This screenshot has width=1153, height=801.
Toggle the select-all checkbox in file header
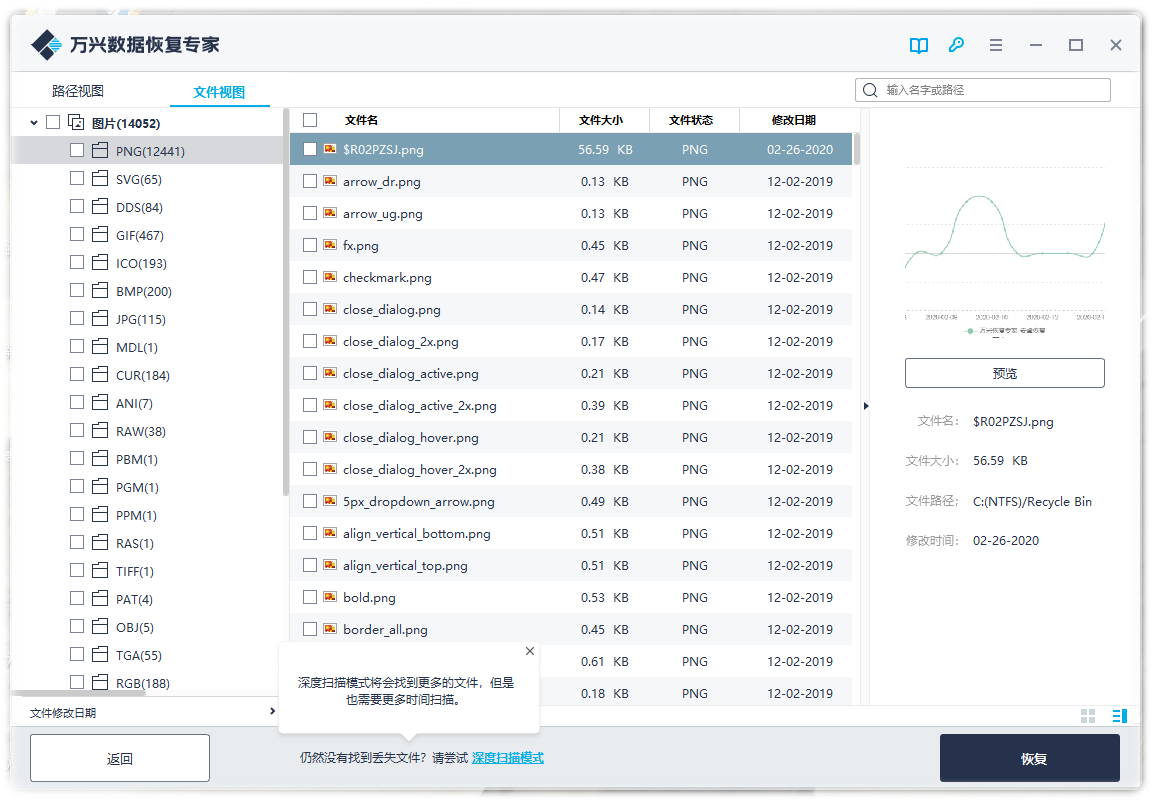[x=310, y=120]
